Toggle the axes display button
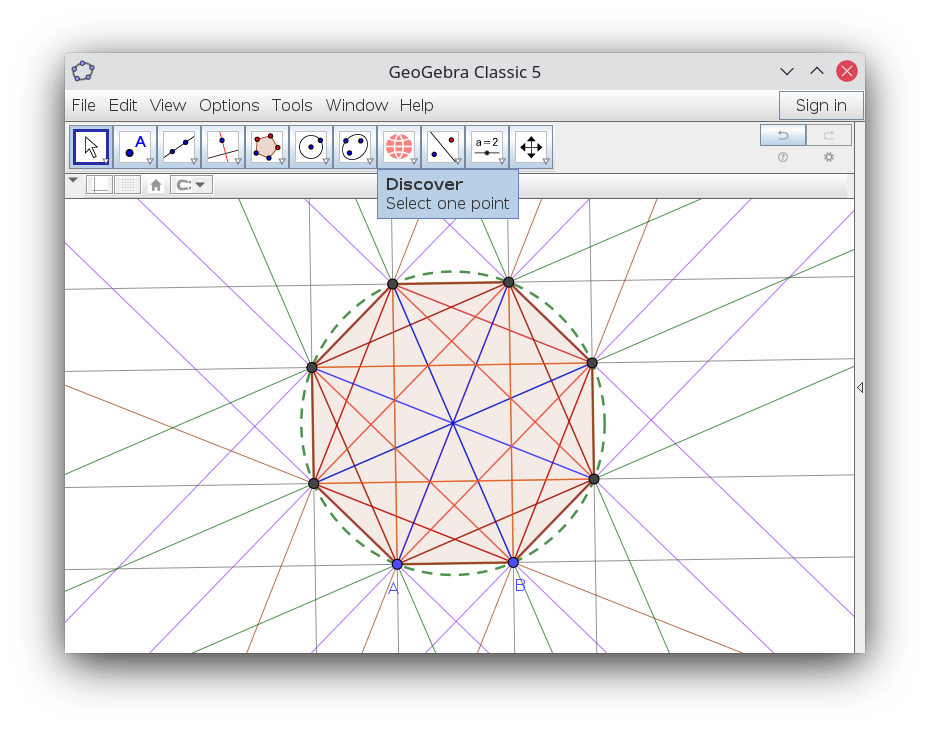The width and height of the screenshot is (930, 730). (99, 185)
